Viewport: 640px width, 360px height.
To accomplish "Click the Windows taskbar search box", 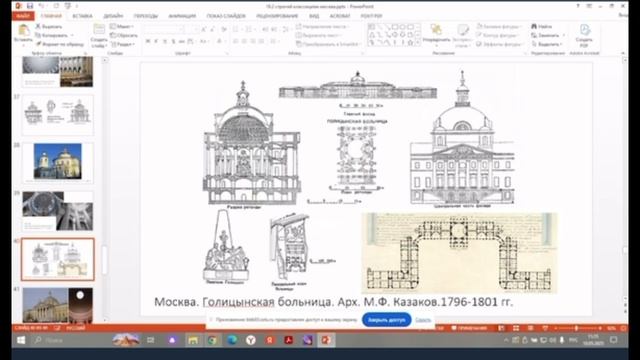I will [x=70, y=340].
